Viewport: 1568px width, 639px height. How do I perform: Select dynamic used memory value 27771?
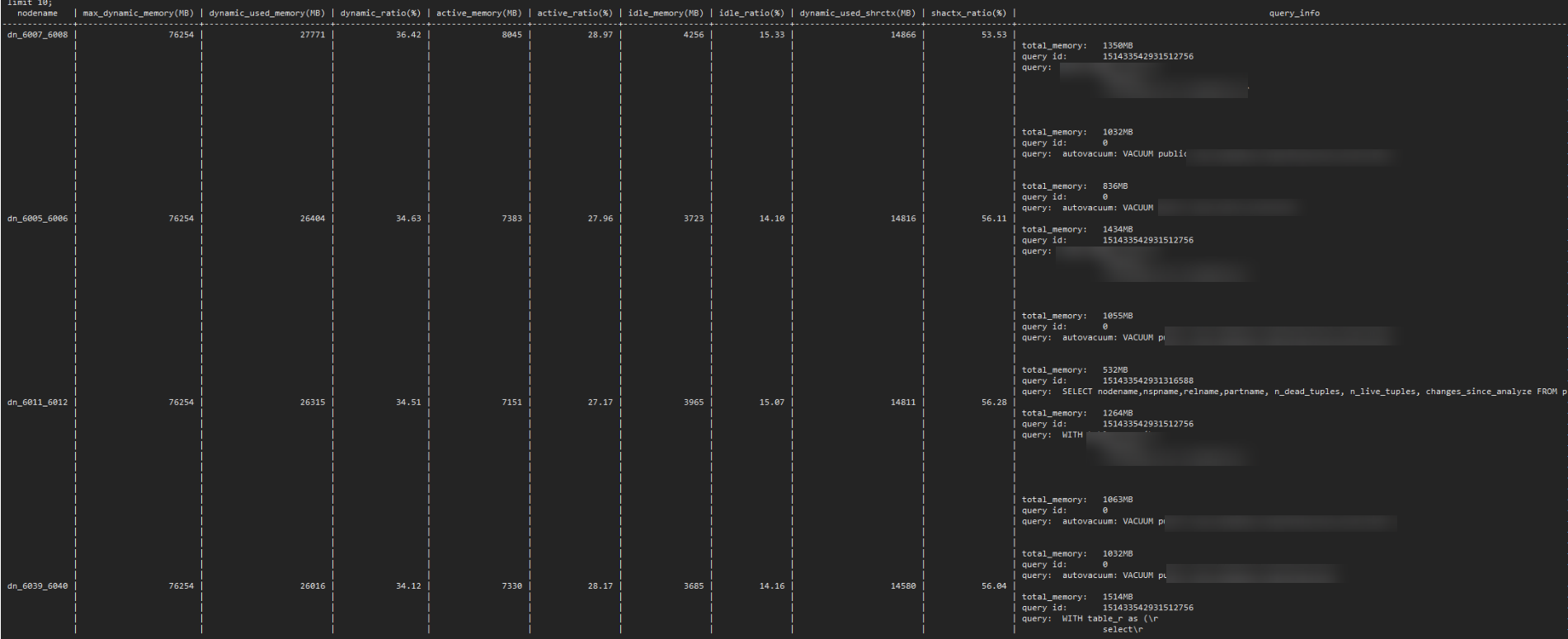coord(313,35)
